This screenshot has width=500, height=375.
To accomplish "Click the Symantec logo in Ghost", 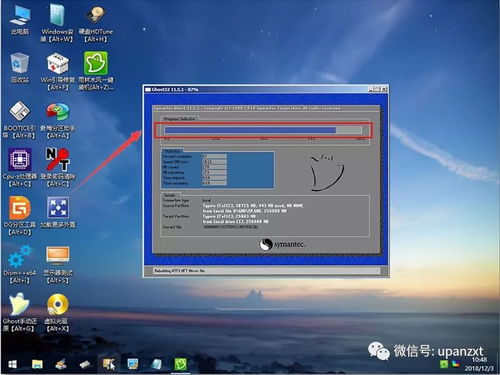I will tap(282, 245).
